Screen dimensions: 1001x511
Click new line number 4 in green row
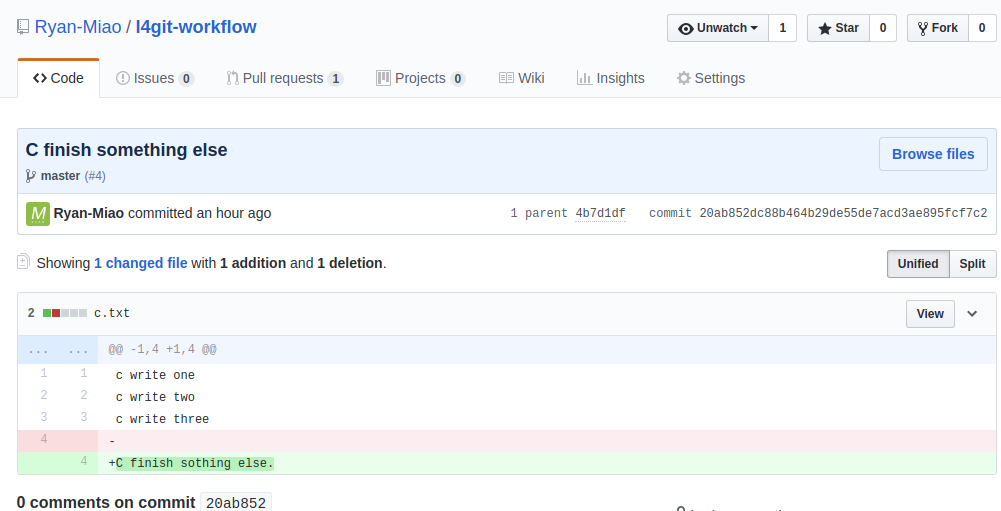click(x=84, y=461)
